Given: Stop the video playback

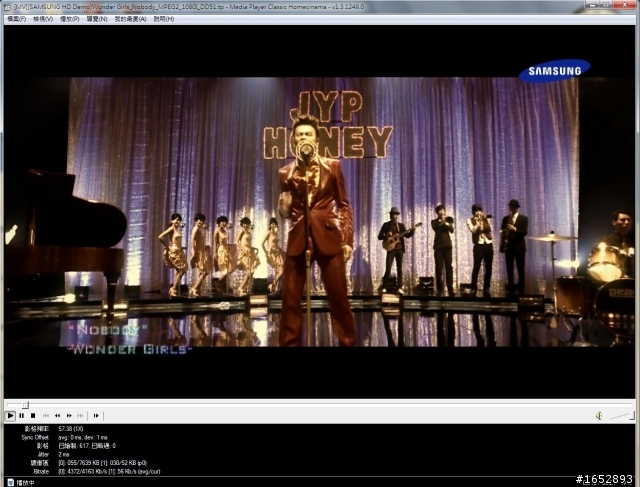Looking at the screenshot, I should pos(33,416).
